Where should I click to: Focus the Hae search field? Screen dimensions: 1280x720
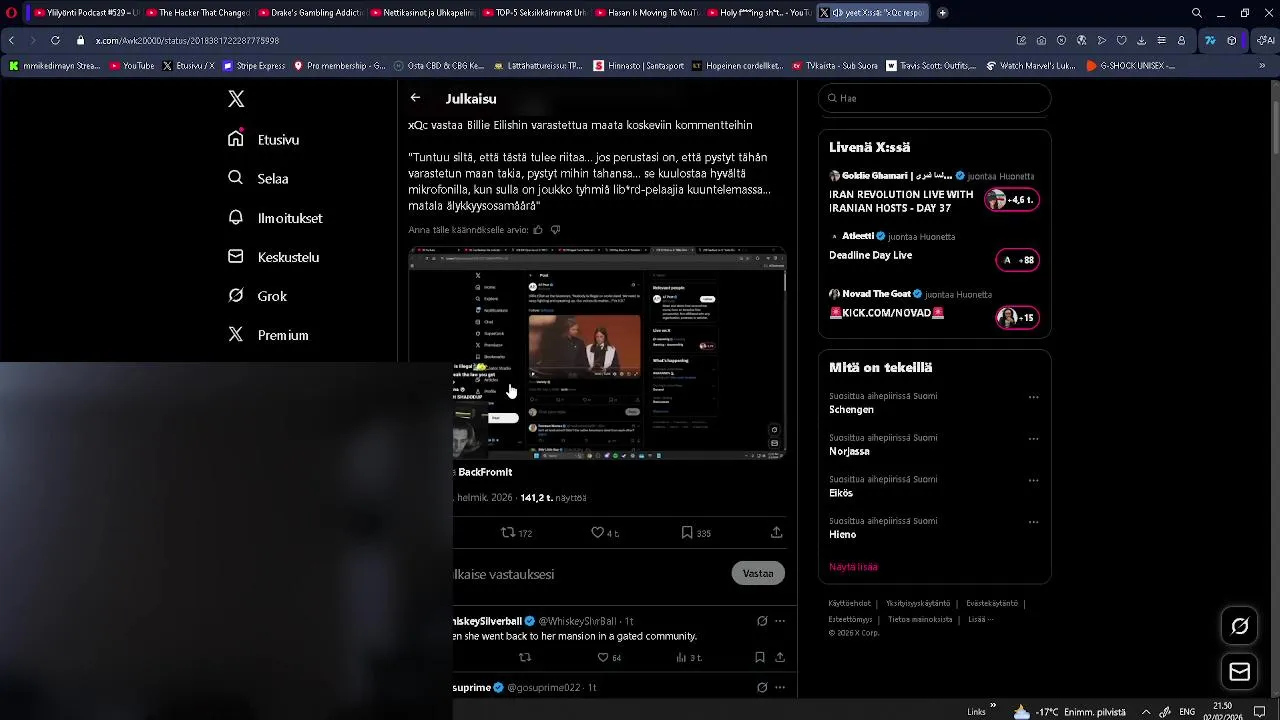[x=934, y=98]
